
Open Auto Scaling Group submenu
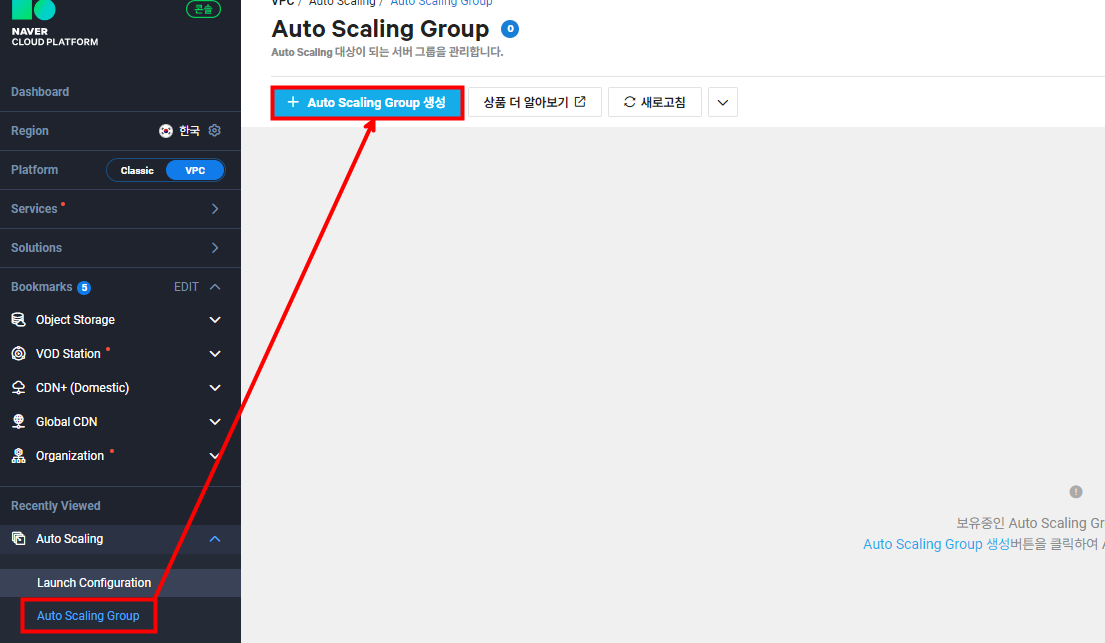coord(88,616)
